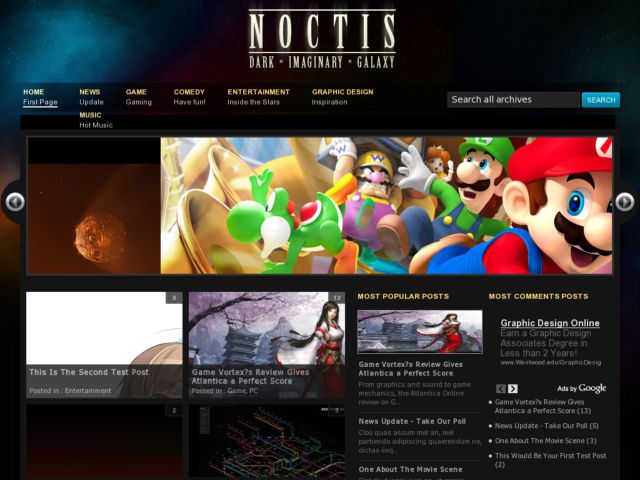The height and width of the screenshot is (480, 640).
Task: Click the ad description 'Earn a Graphic Design'
Action: pyautogui.click(x=546, y=343)
